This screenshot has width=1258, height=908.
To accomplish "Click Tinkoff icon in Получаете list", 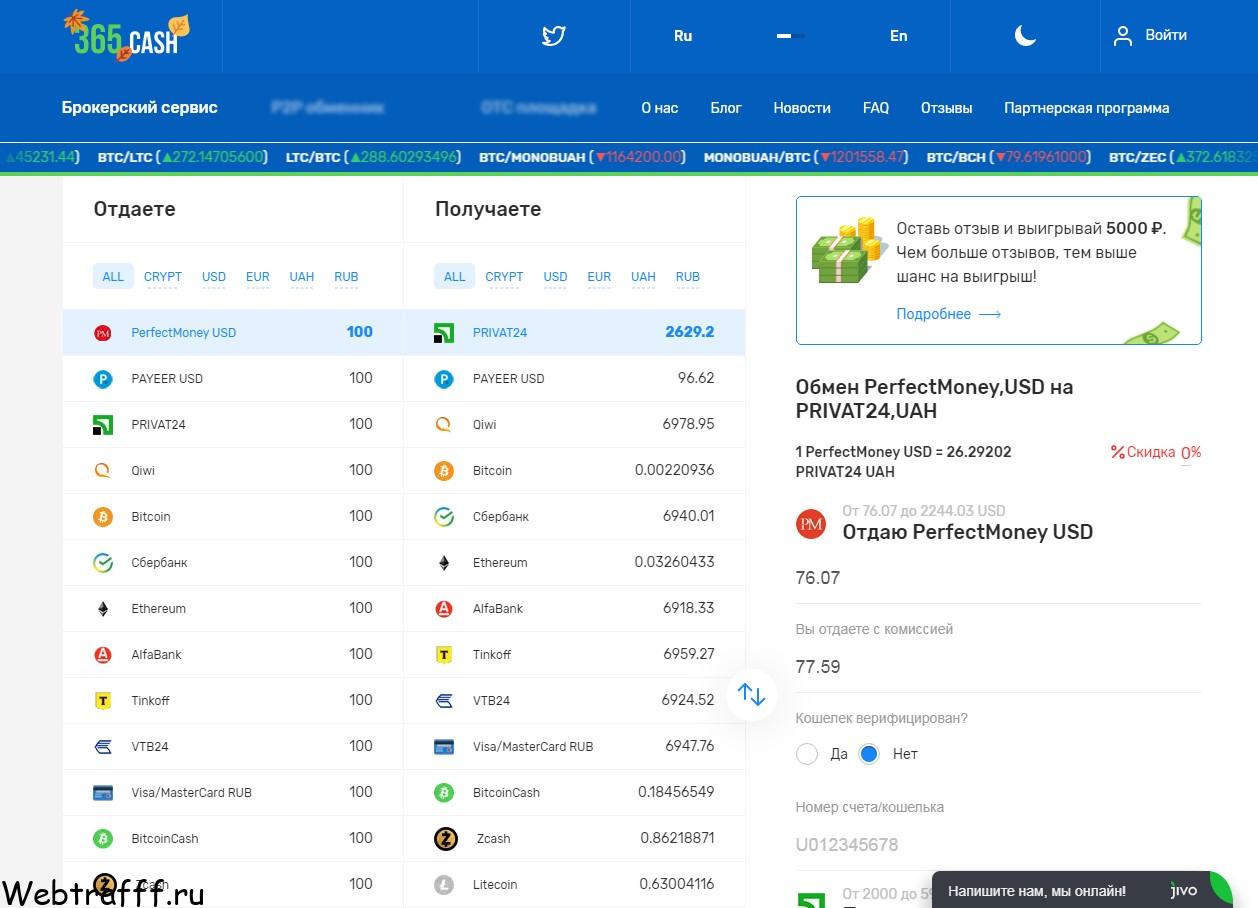I will [444, 655].
